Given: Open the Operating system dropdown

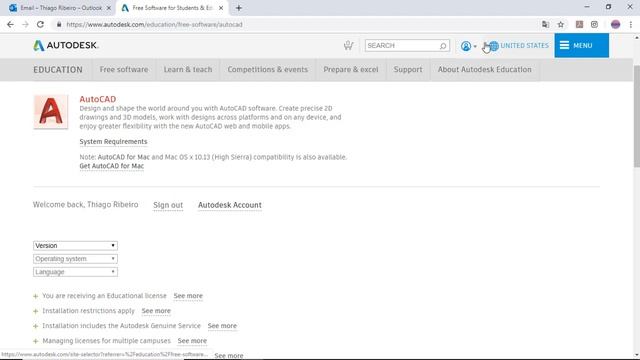Looking at the screenshot, I should coord(76,259).
